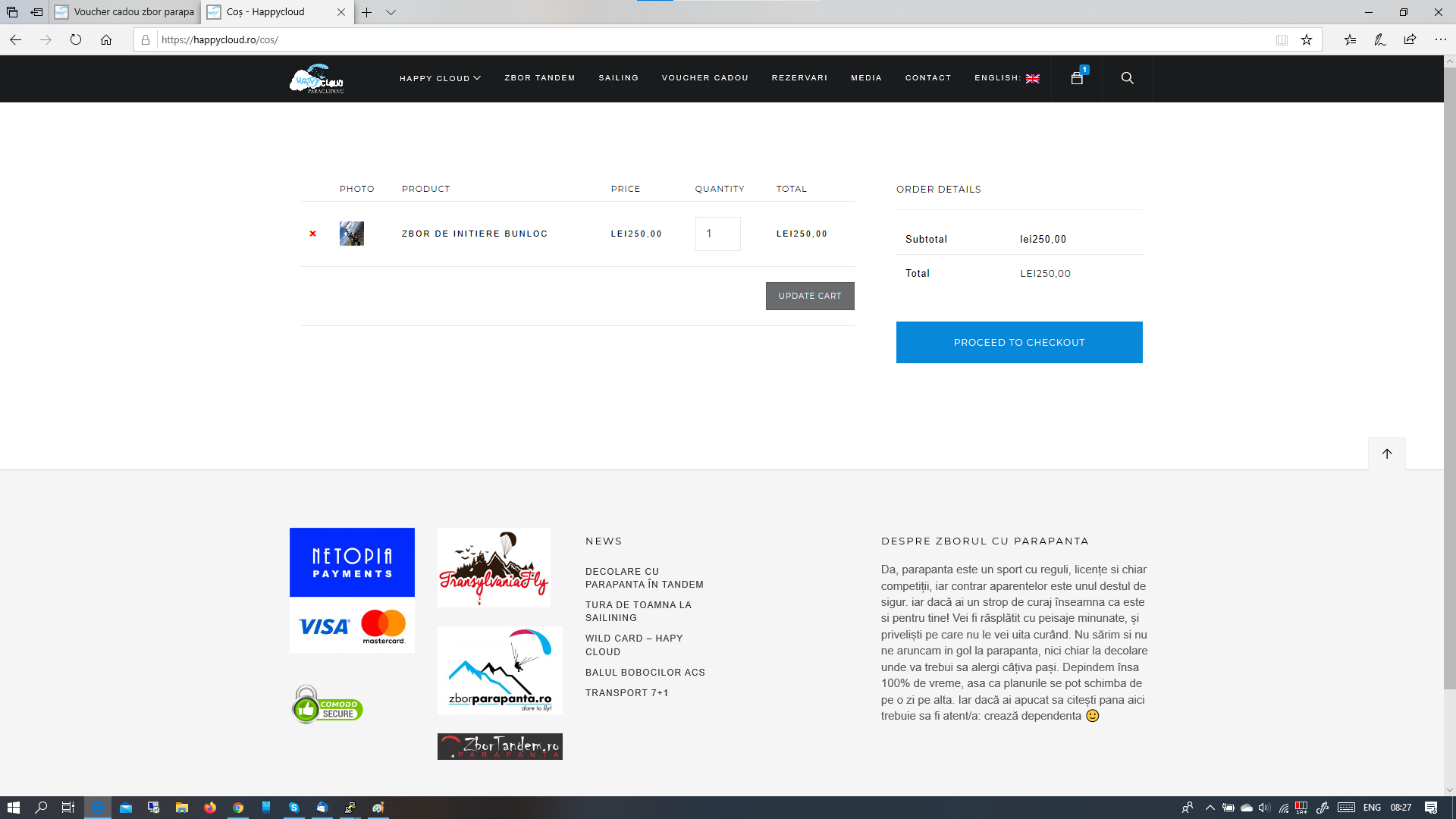Open the Voucher Cadou menu item
Viewport: 1456px width, 819px height.
pyautogui.click(x=704, y=78)
